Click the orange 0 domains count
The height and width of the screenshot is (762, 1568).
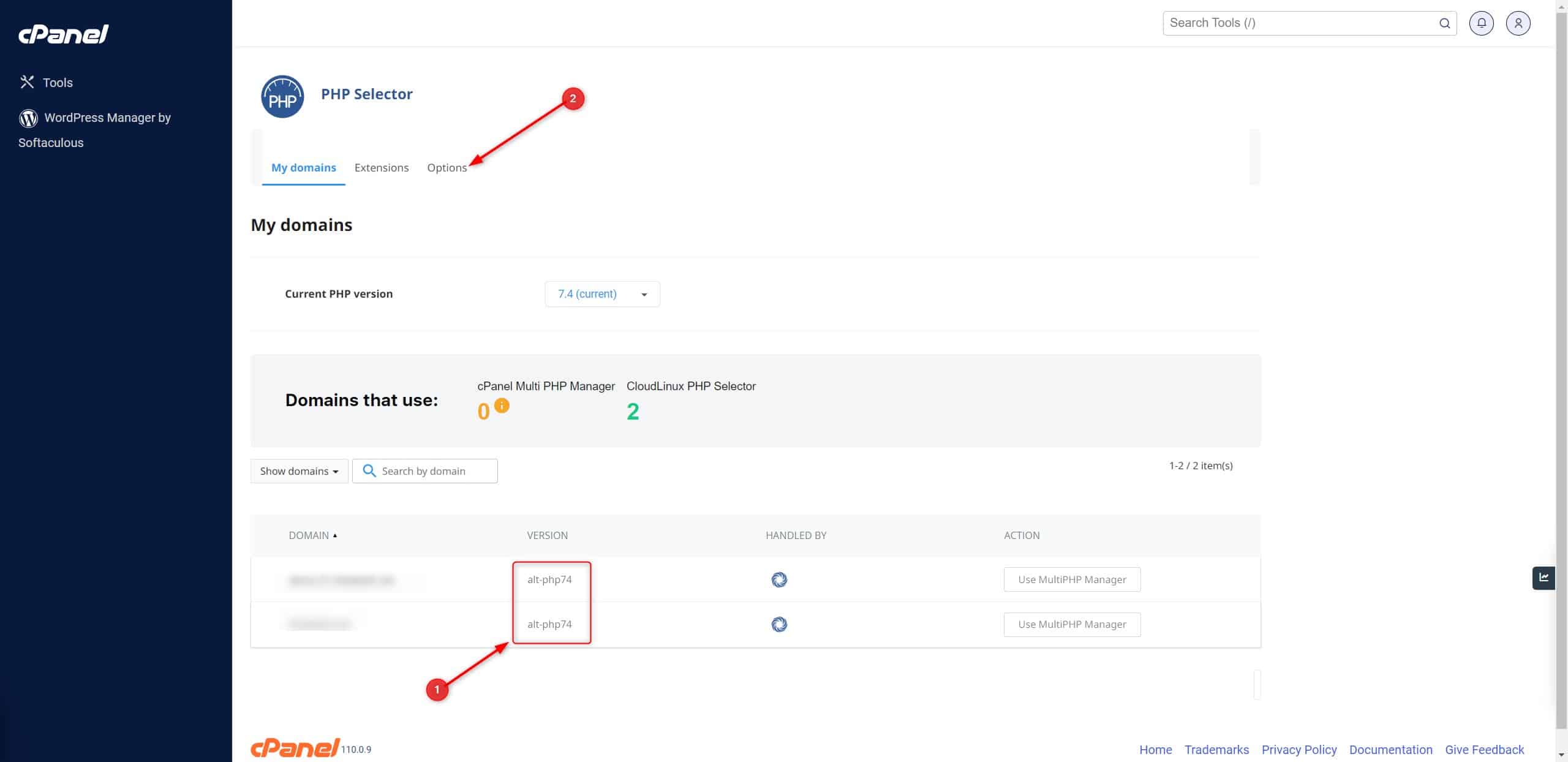pyautogui.click(x=484, y=412)
